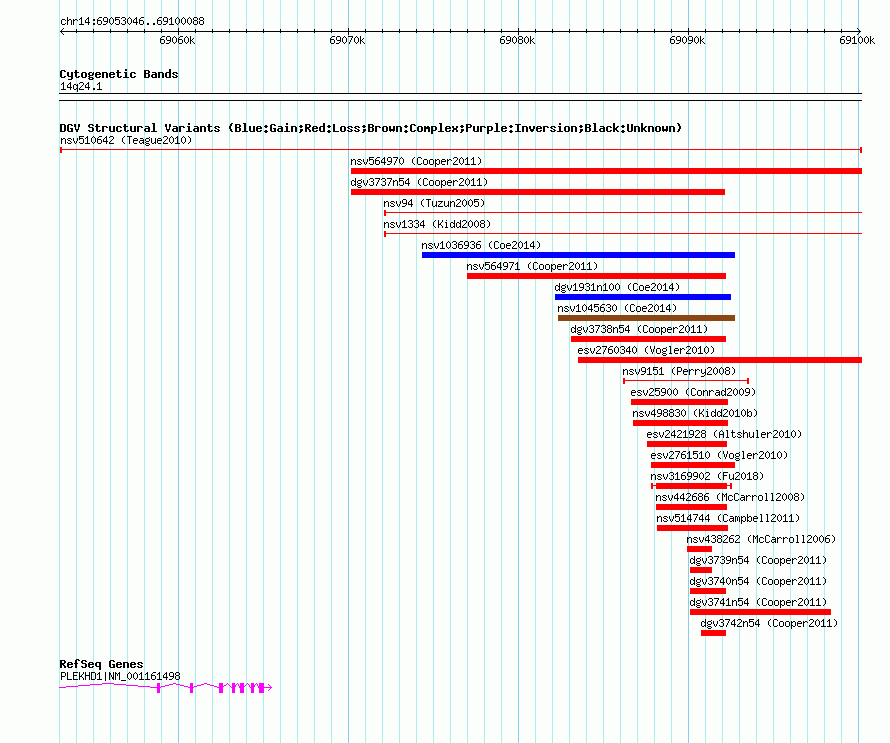Image resolution: width=890 pixels, height=743 pixels.
Task: Click the 69060k ruler tick label
Action: (x=177, y=40)
